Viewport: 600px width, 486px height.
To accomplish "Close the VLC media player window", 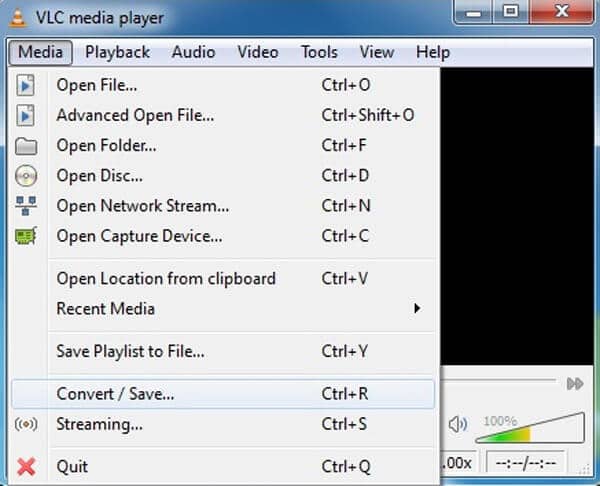I will (561, 12).
